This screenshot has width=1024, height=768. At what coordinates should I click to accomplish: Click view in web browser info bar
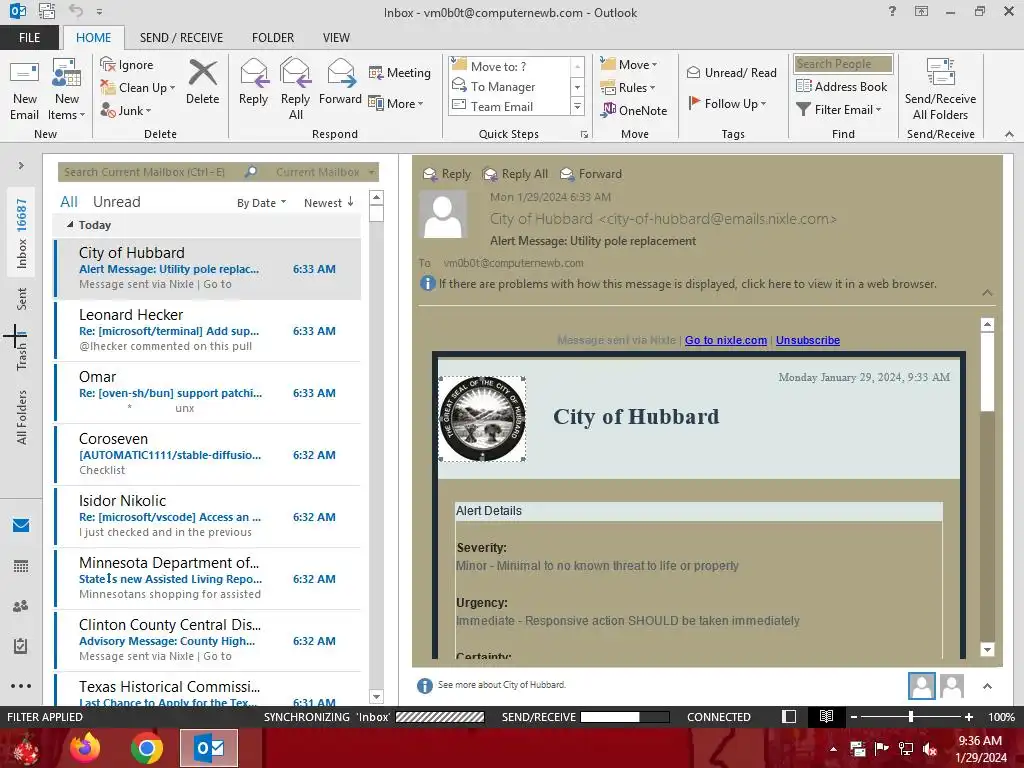pos(679,284)
